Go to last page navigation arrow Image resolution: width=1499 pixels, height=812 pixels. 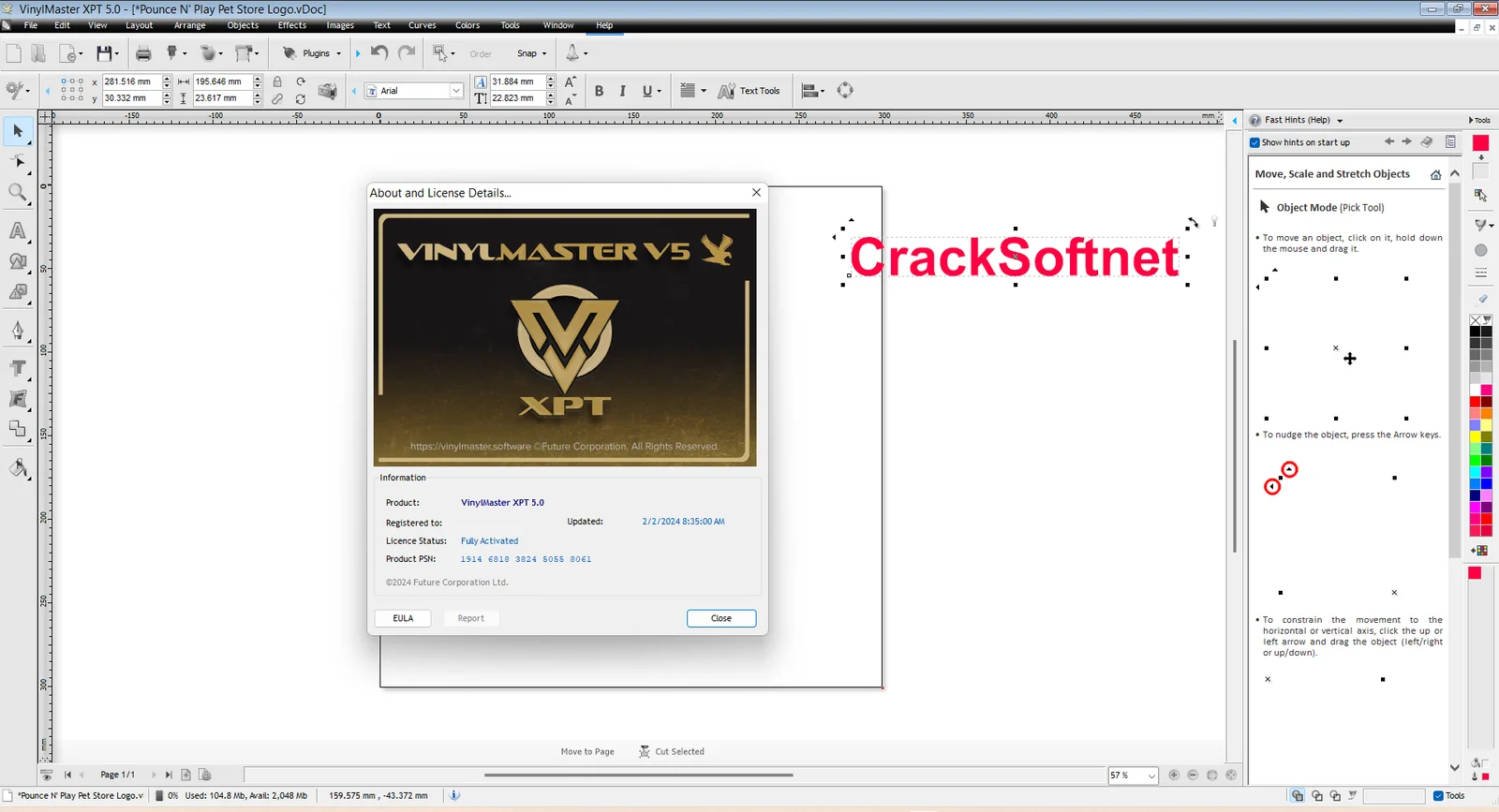[x=169, y=775]
